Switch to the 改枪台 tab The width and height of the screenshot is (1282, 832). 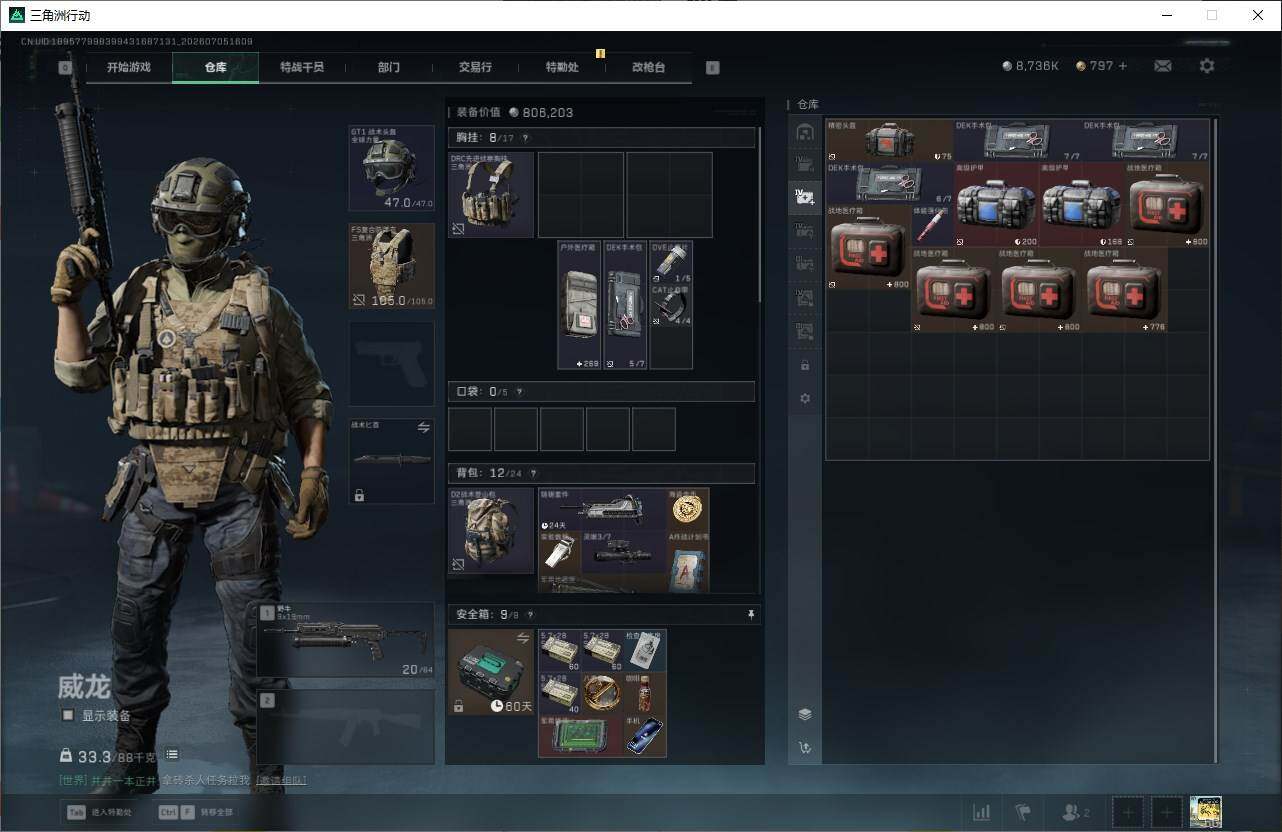(648, 67)
